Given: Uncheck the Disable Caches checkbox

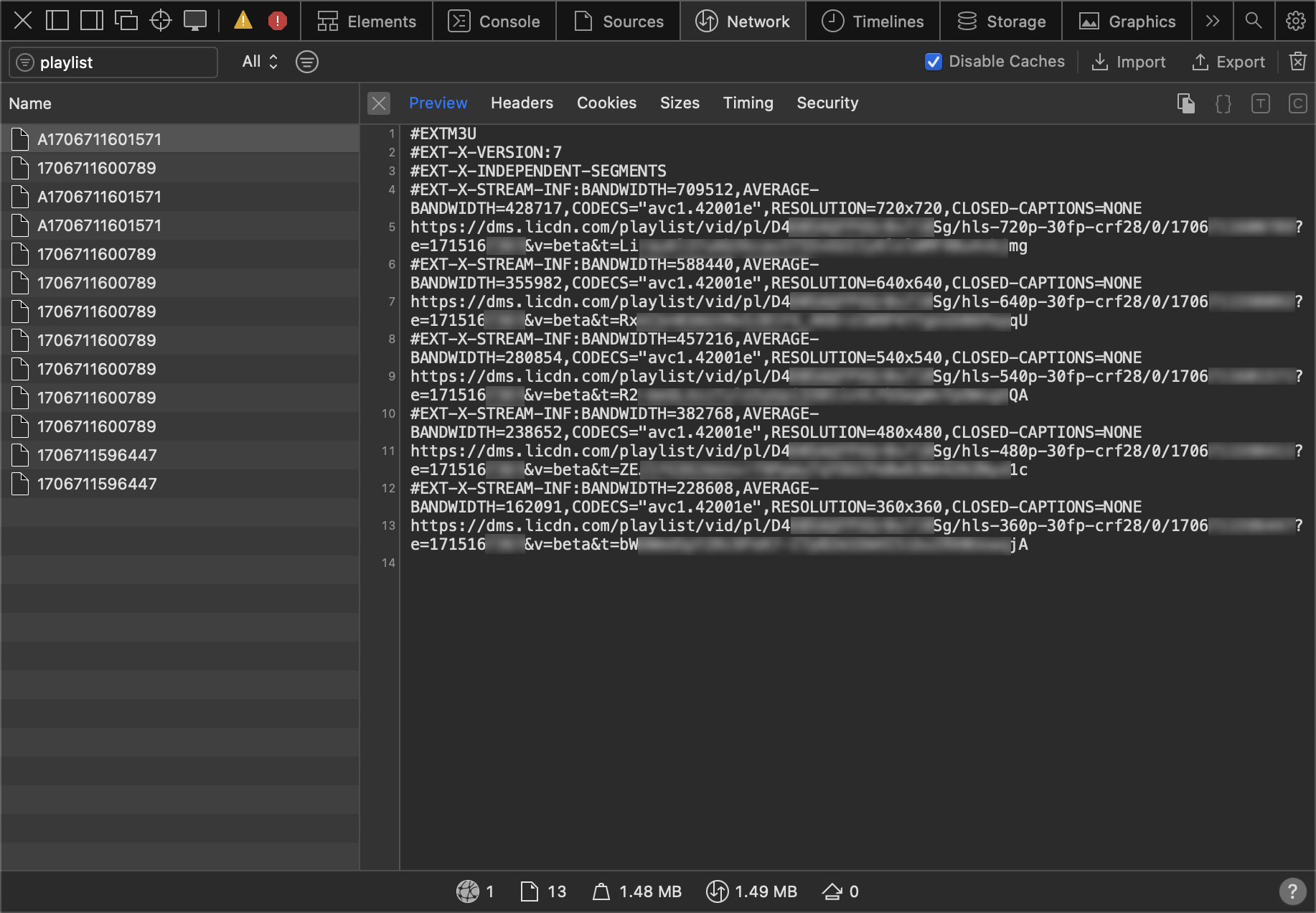Looking at the screenshot, I should point(934,62).
